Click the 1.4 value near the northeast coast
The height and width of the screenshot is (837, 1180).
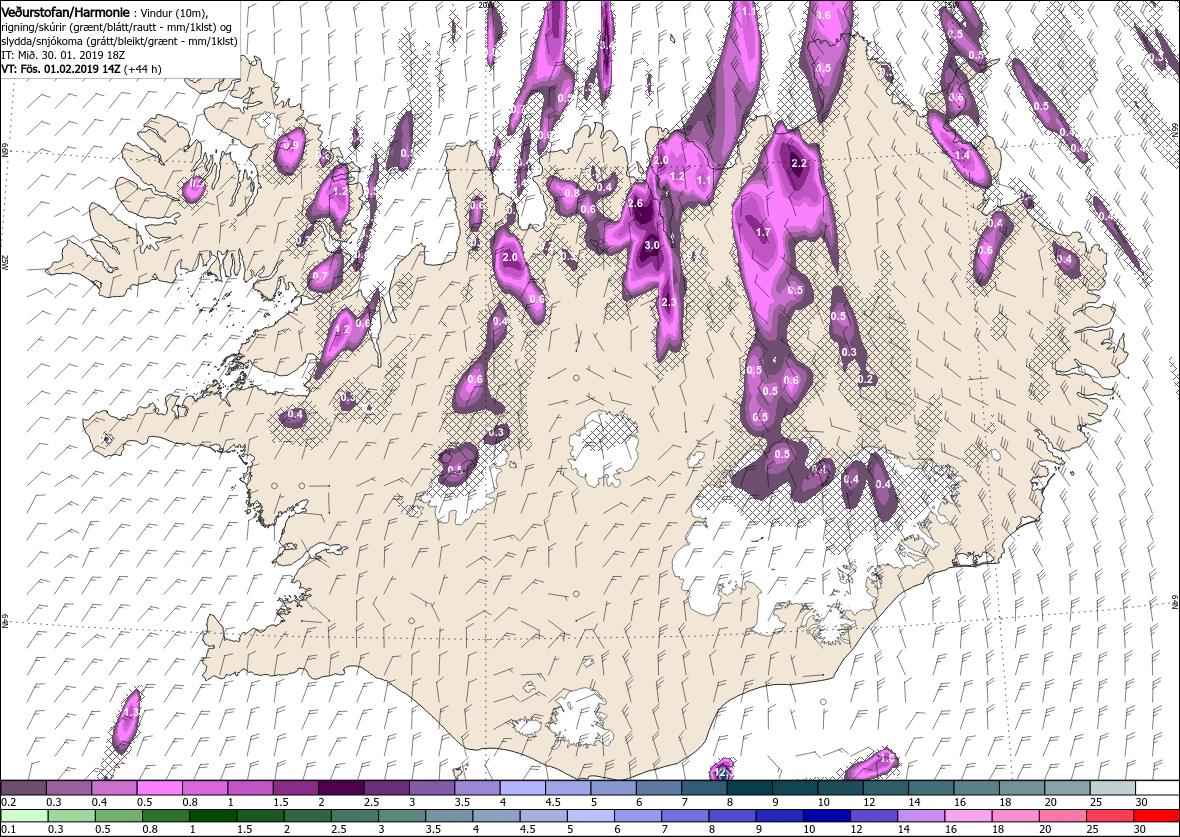click(962, 156)
